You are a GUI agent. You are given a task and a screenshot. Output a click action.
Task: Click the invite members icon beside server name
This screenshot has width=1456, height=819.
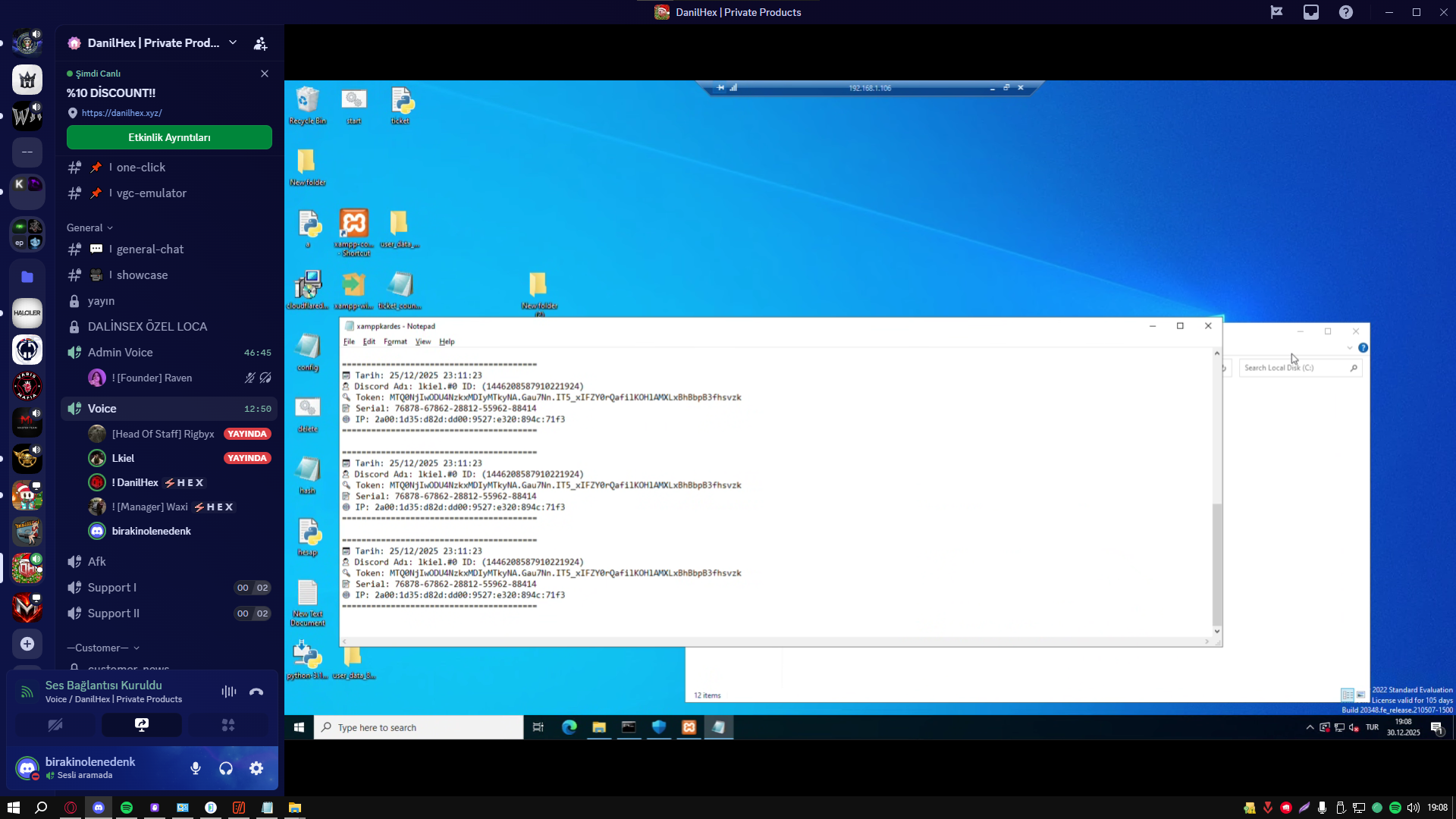(260, 43)
